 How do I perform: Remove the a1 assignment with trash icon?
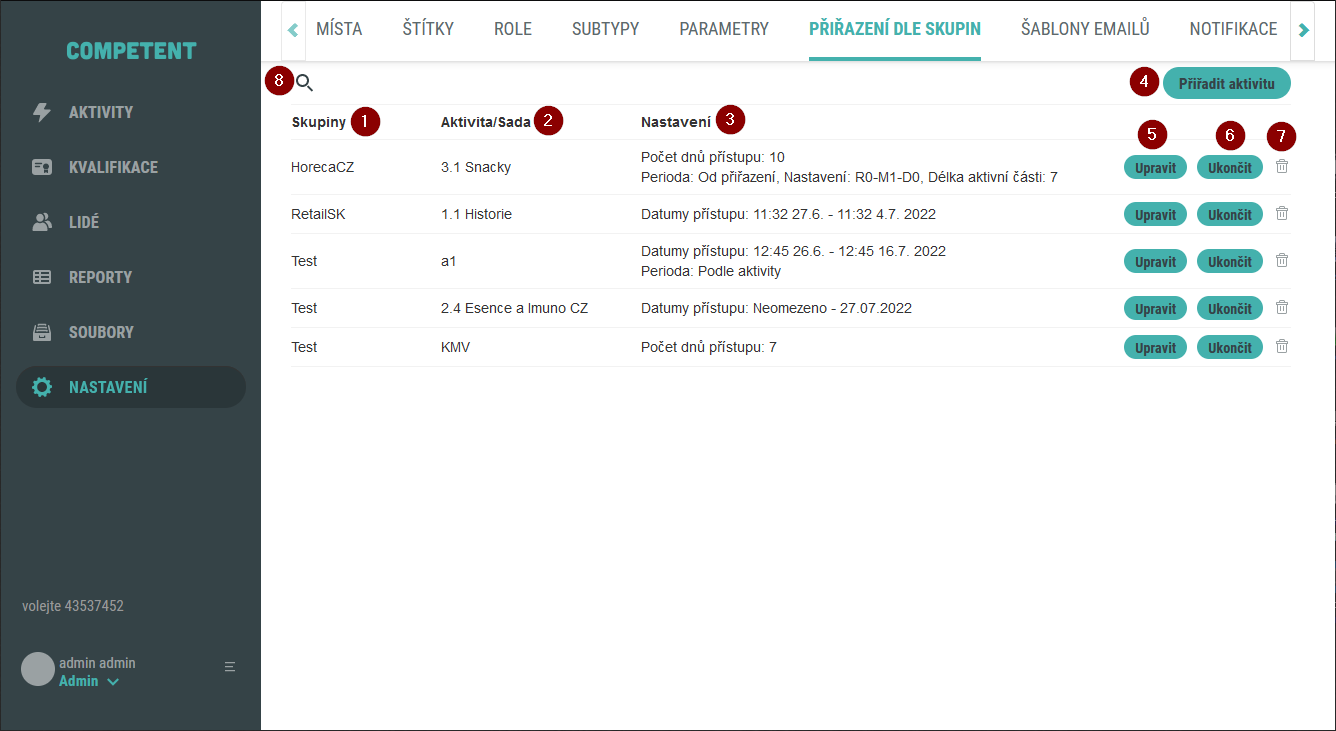pos(1282,260)
